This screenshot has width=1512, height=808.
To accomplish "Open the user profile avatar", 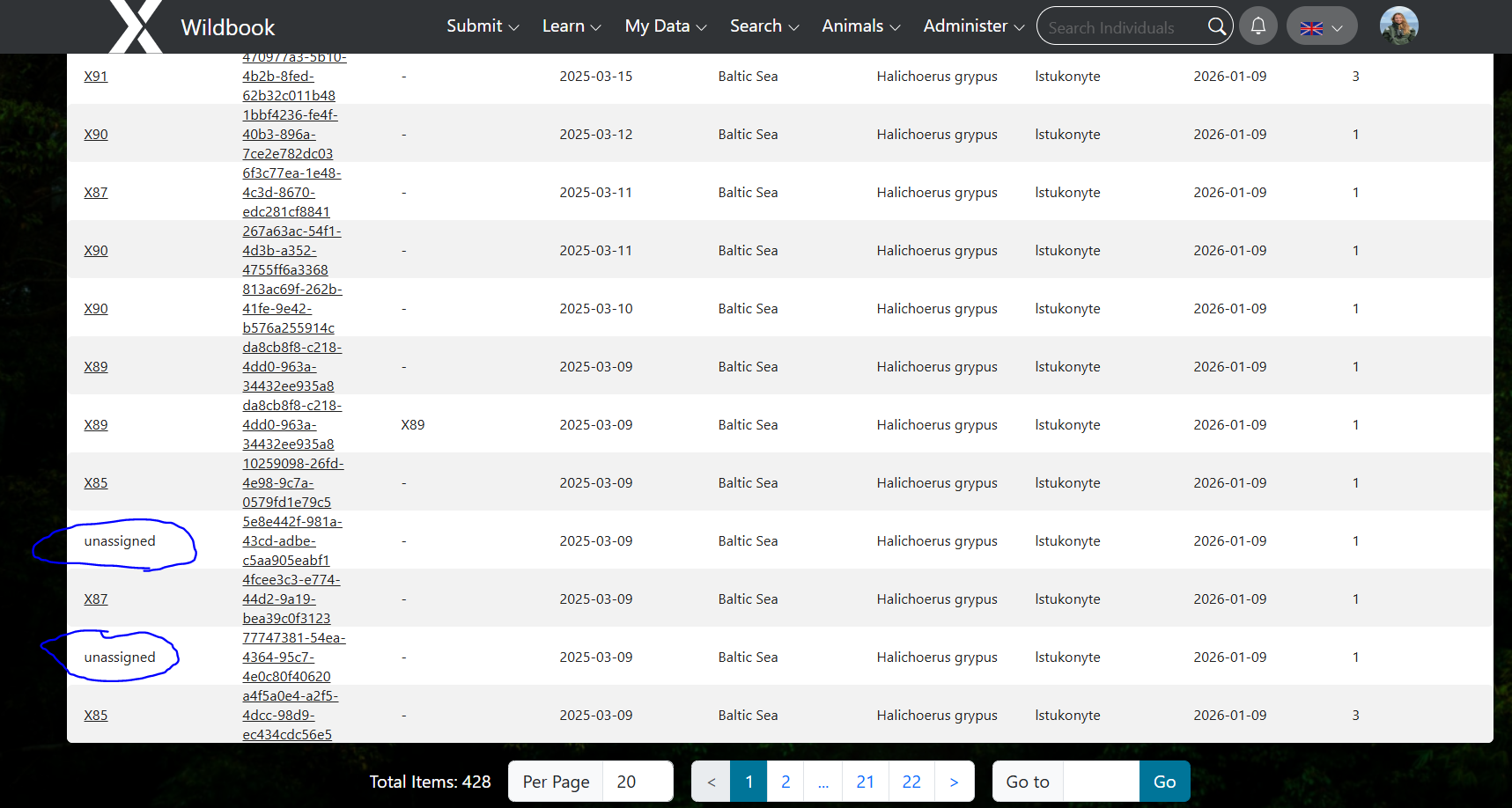I will tap(1398, 26).
